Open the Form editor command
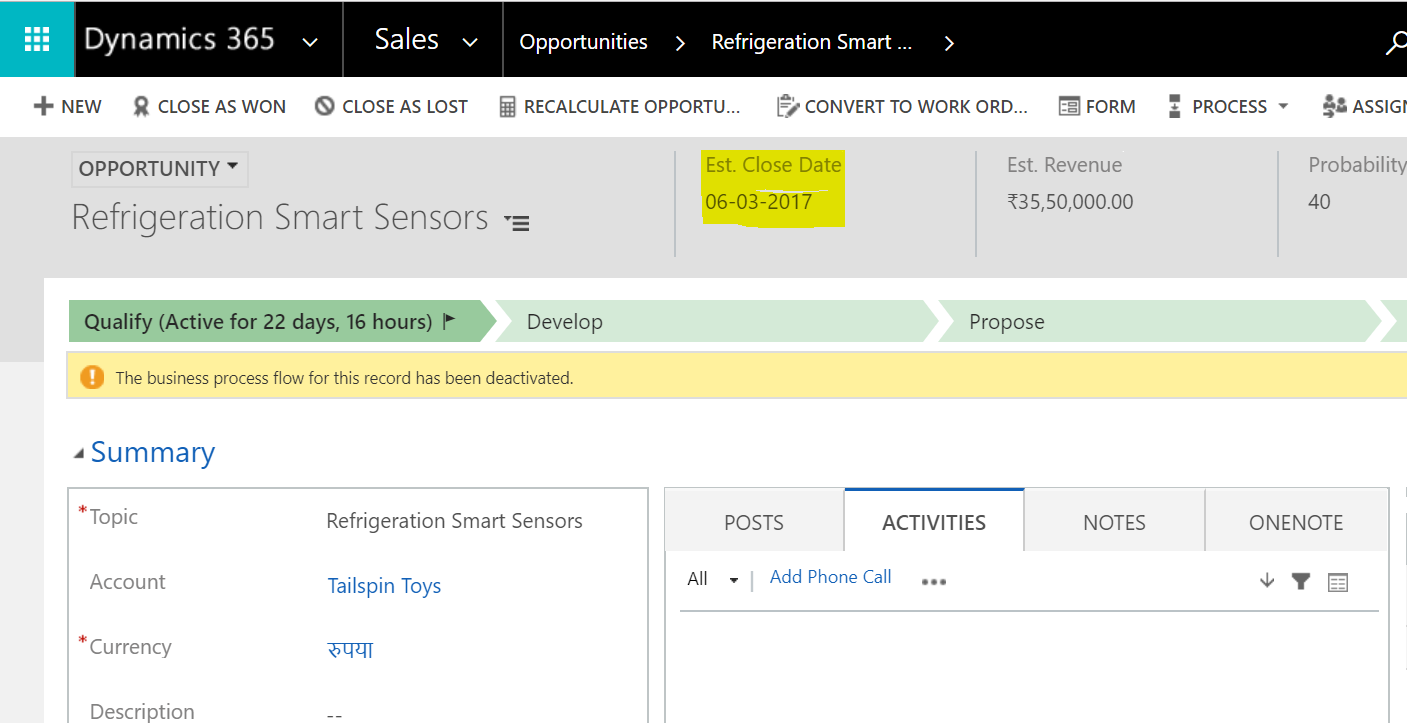 tap(1097, 106)
